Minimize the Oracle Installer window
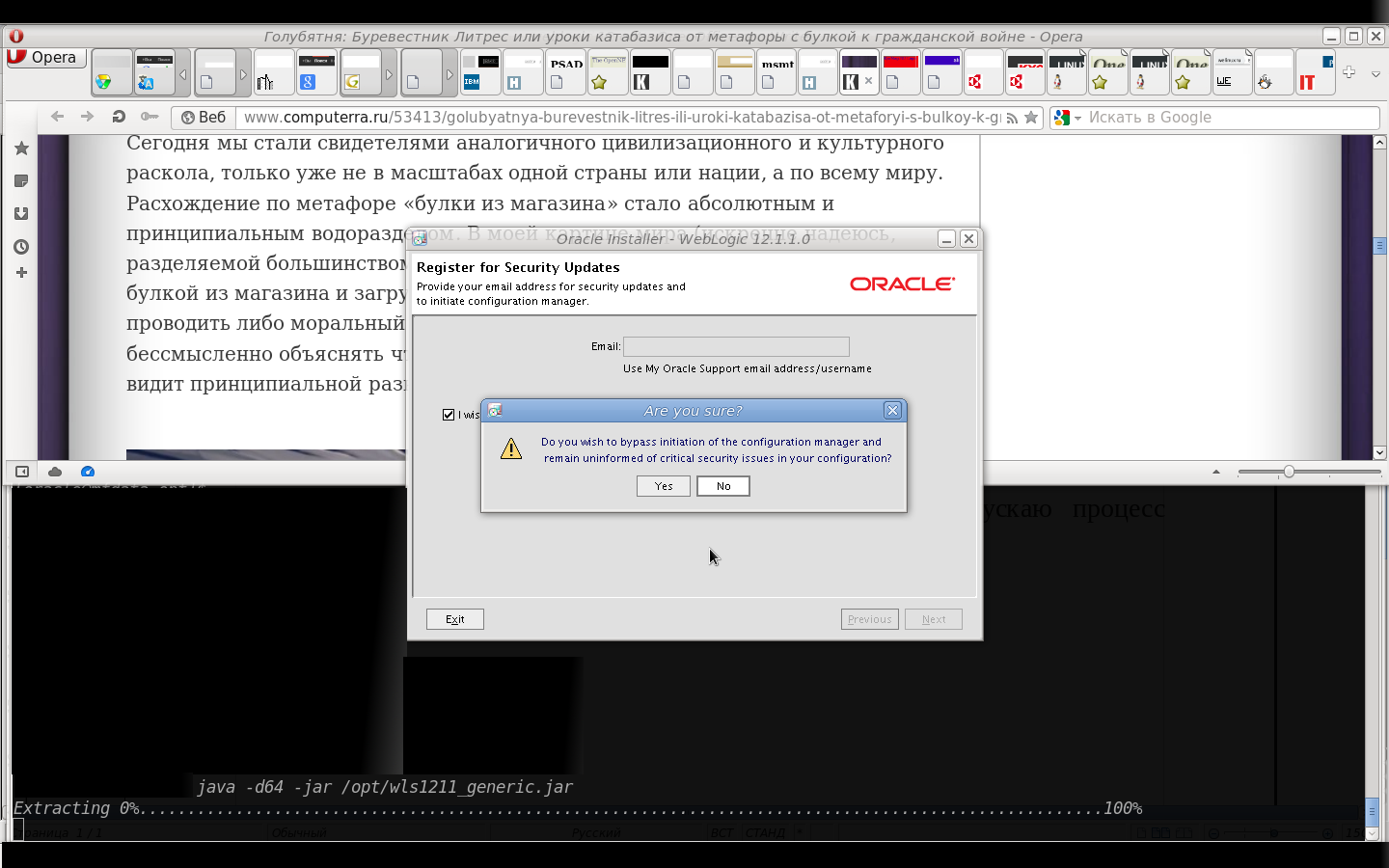 point(947,238)
